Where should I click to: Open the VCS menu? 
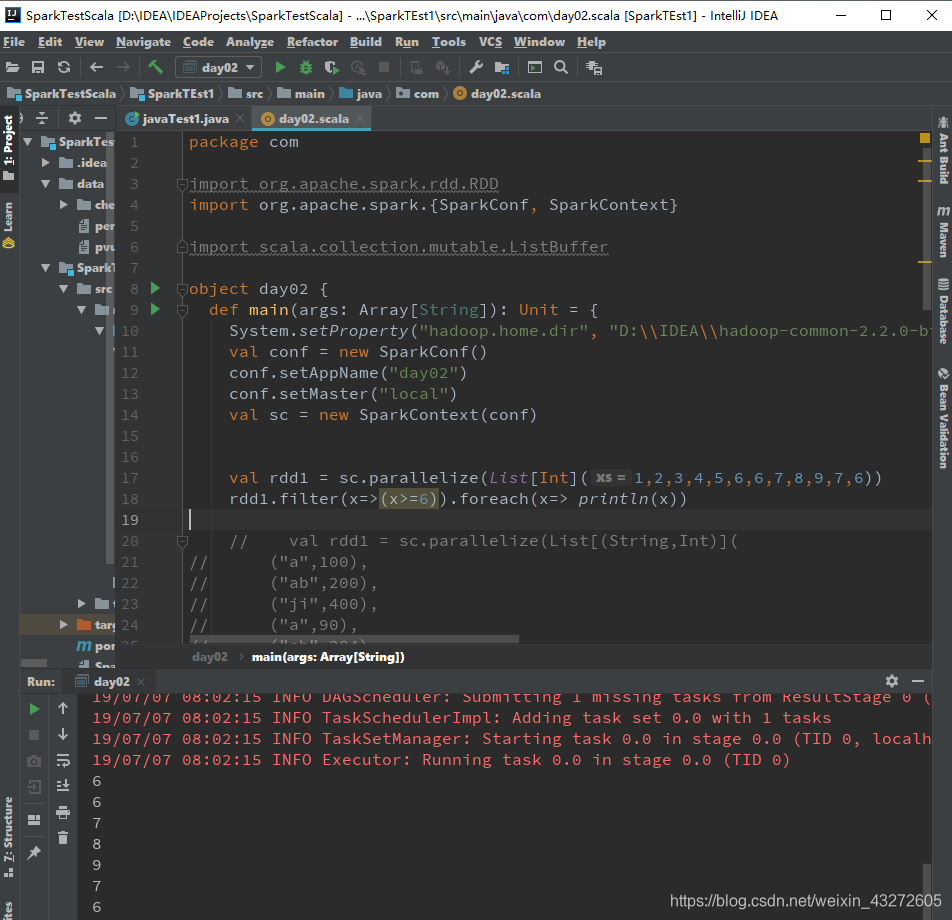(491, 42)
